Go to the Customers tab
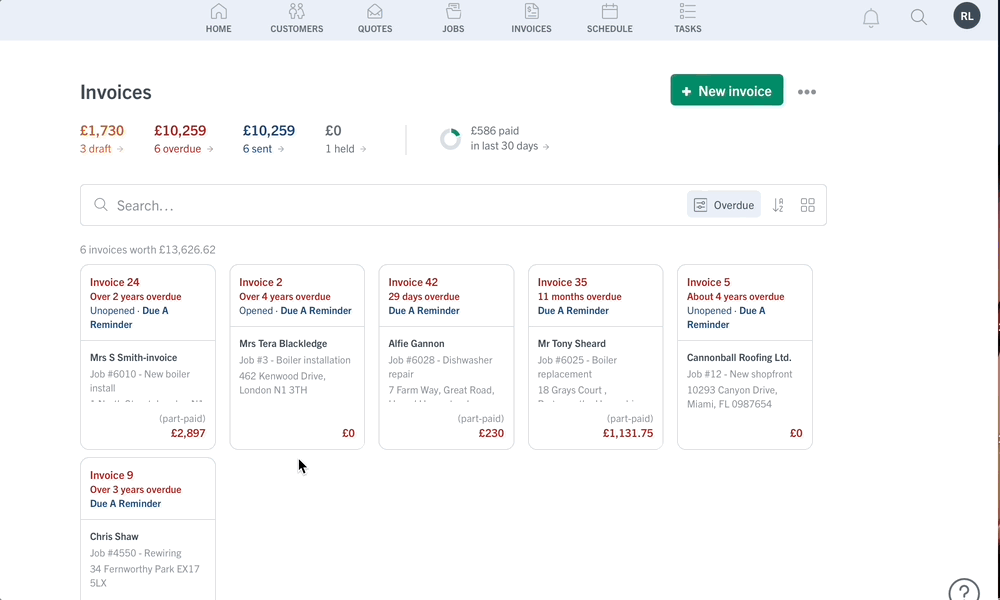The image size is (1000, 600). 297,18
